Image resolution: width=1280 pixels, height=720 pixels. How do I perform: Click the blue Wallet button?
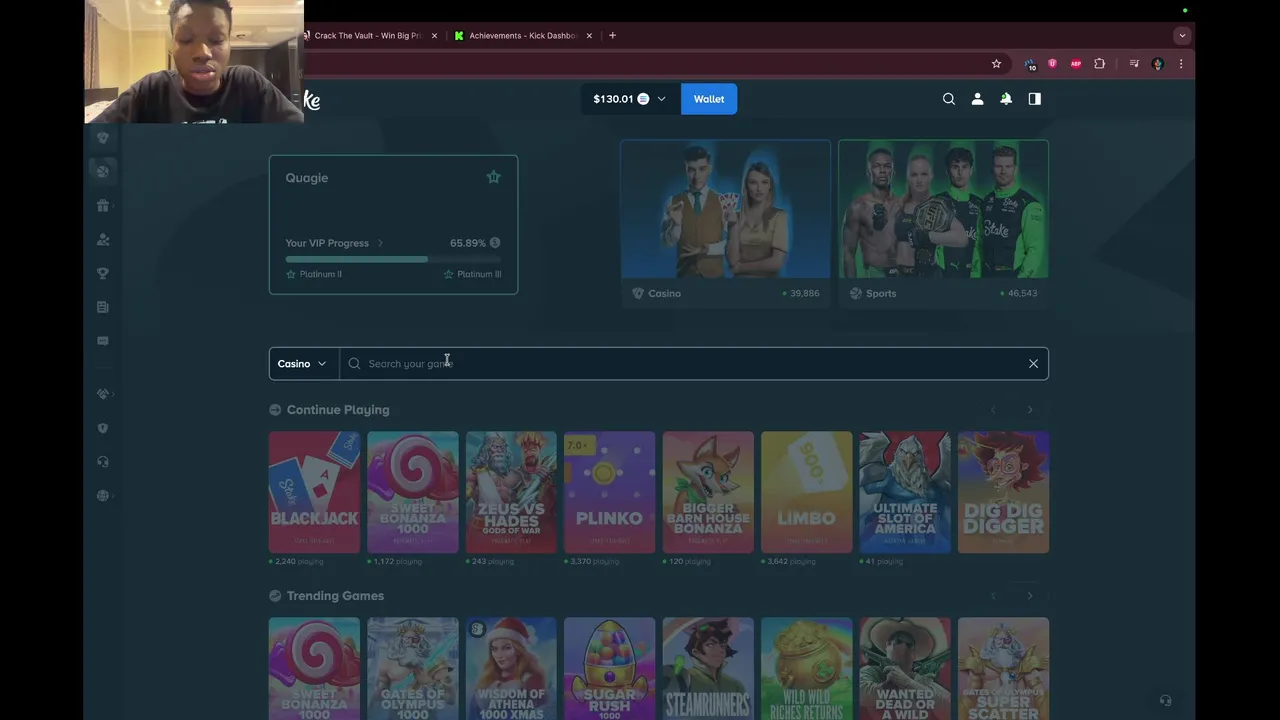[x=709, y=99]
